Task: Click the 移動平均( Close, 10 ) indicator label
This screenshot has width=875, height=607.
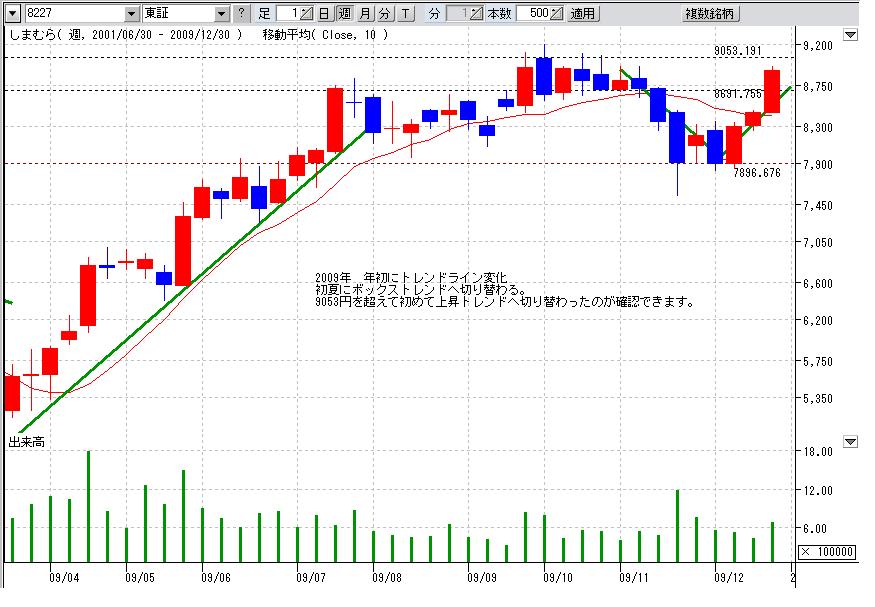Action: pos(325,35)
